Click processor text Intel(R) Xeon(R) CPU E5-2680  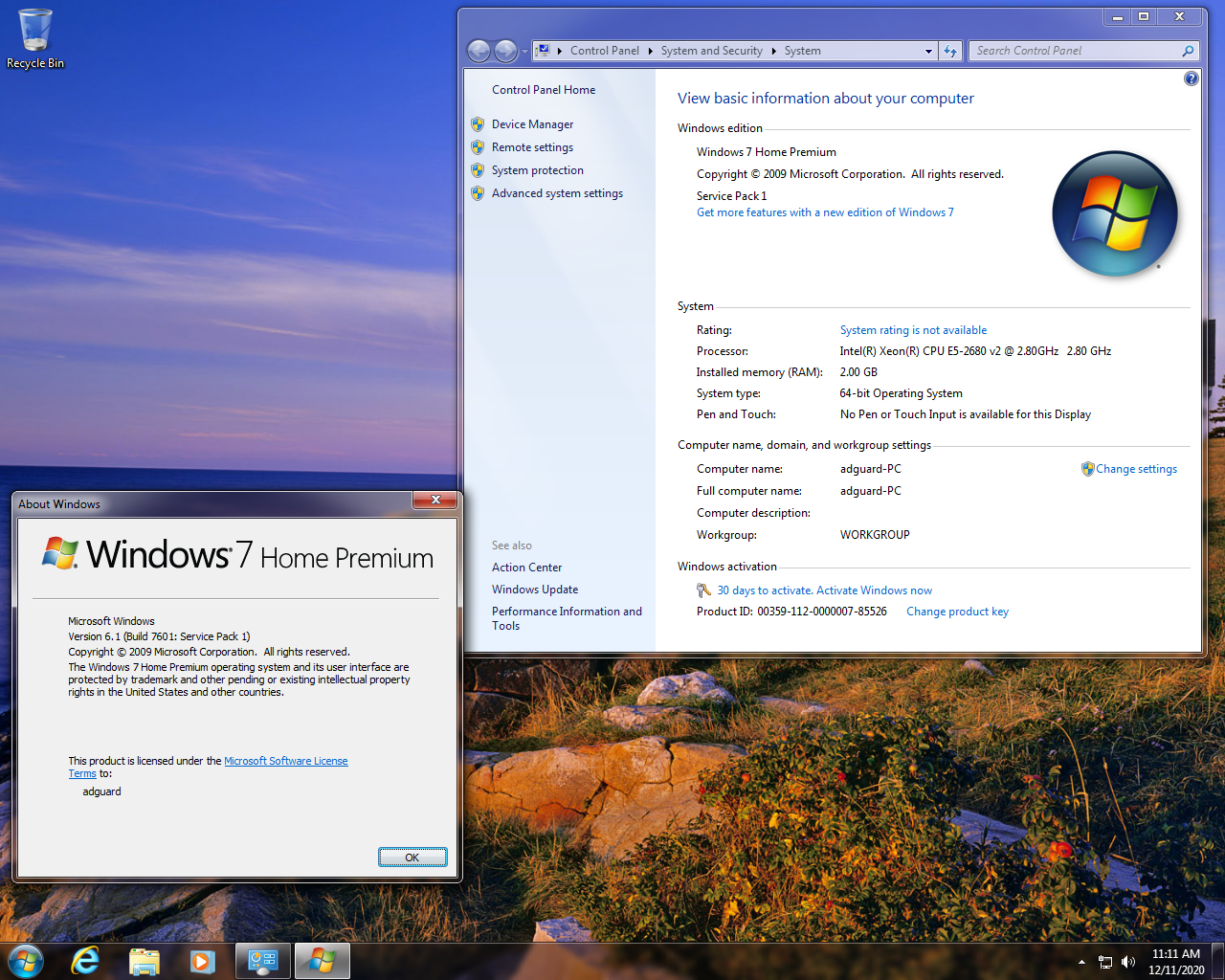pyautogui.click(x=975, y=351)
